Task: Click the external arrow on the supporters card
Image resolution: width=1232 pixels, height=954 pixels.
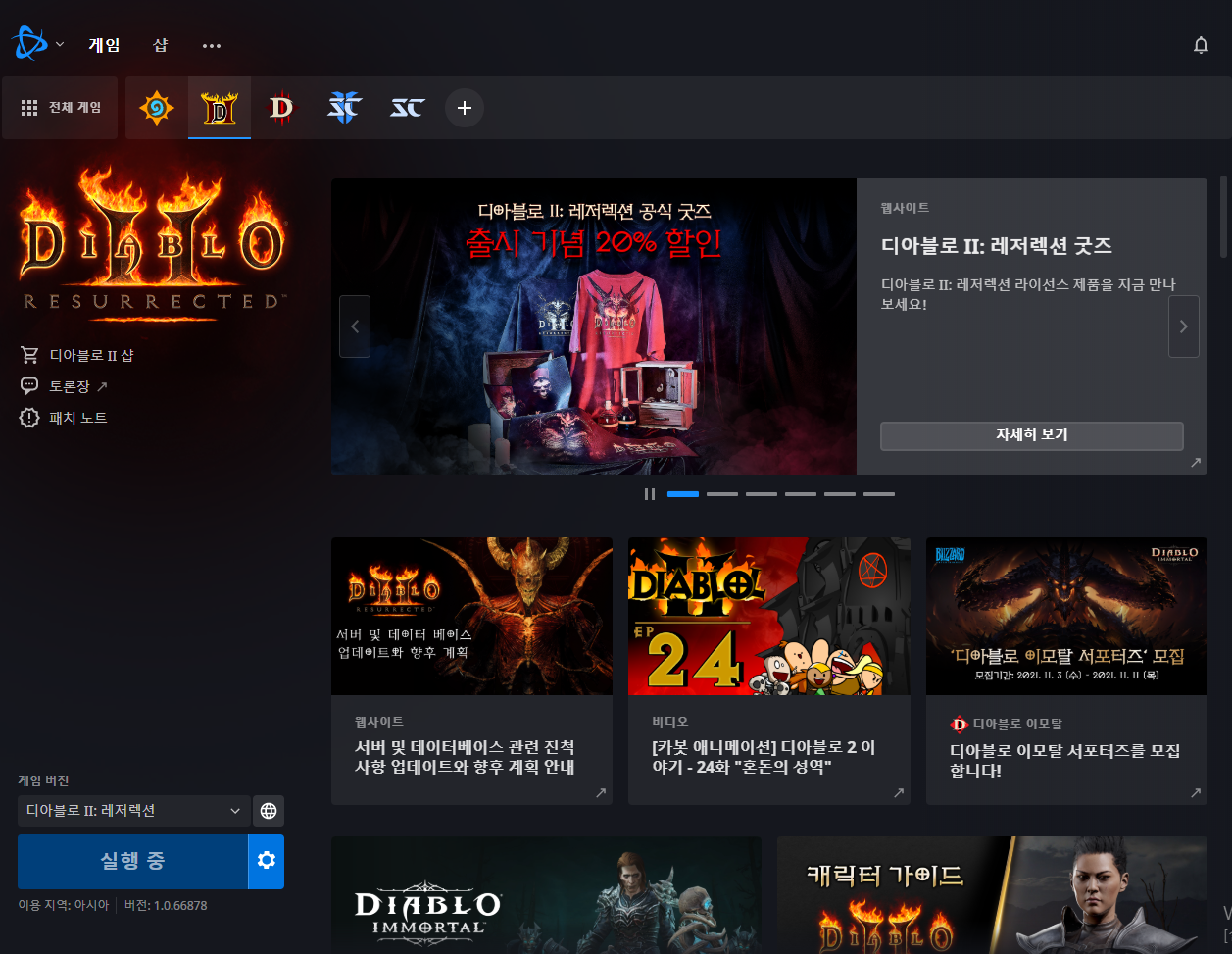Action: click(x=1195, y=792)
